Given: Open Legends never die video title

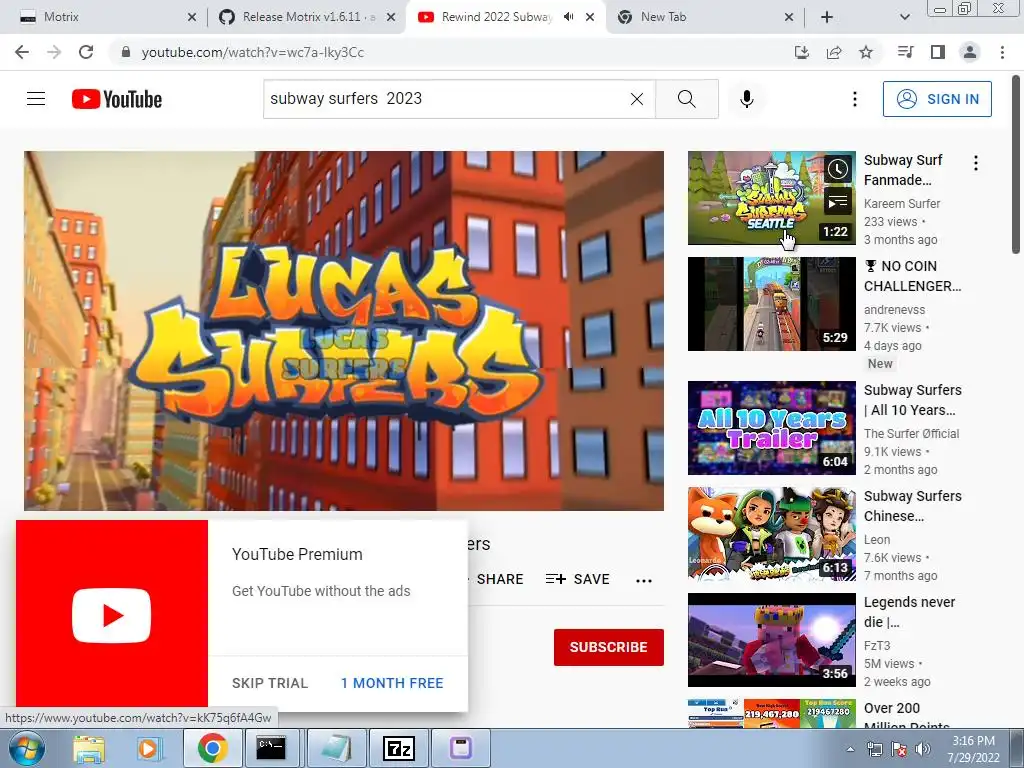Looking at the screenshot, I should (909, 612).
